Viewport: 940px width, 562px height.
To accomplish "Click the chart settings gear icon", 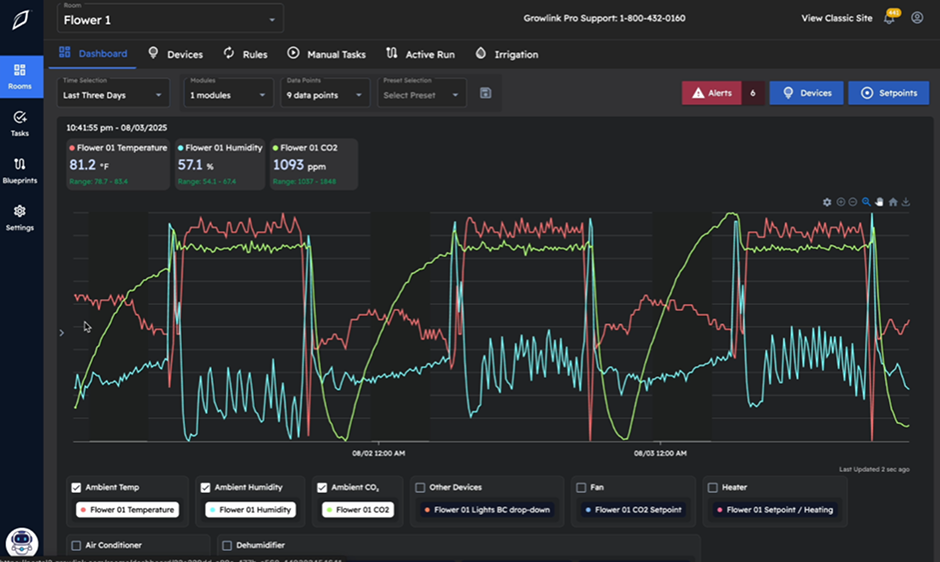I will (x=827, y=202).
